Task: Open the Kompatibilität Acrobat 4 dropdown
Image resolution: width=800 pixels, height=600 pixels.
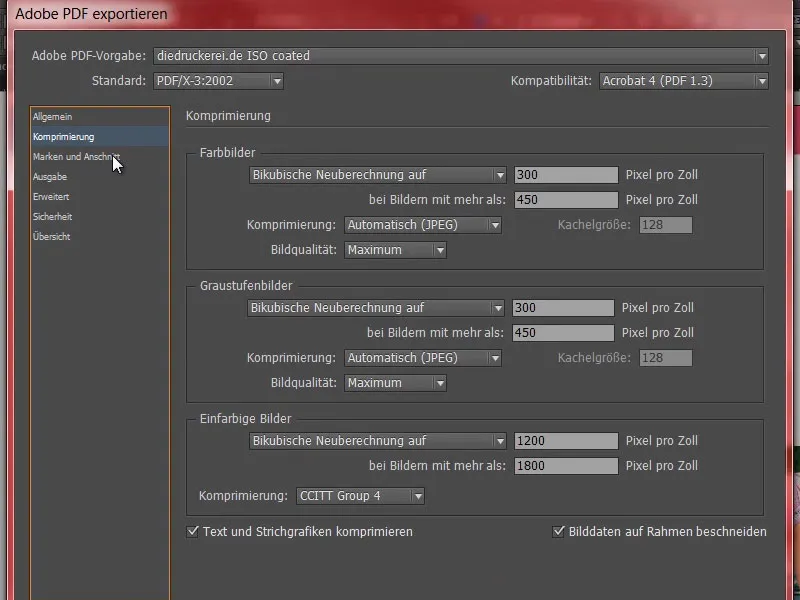Action: point(684,81)
